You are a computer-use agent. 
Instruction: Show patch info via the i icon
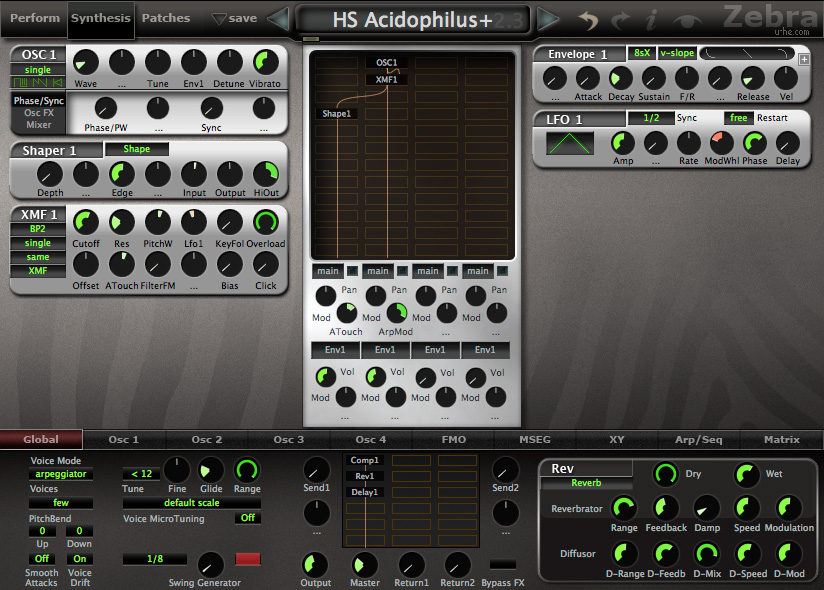[x=652, y=20]
